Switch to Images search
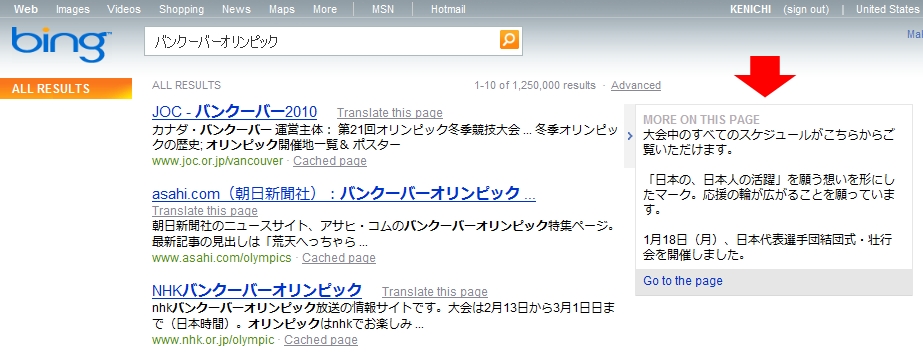Viewport: 923px width, 361px height. point(73,9)
